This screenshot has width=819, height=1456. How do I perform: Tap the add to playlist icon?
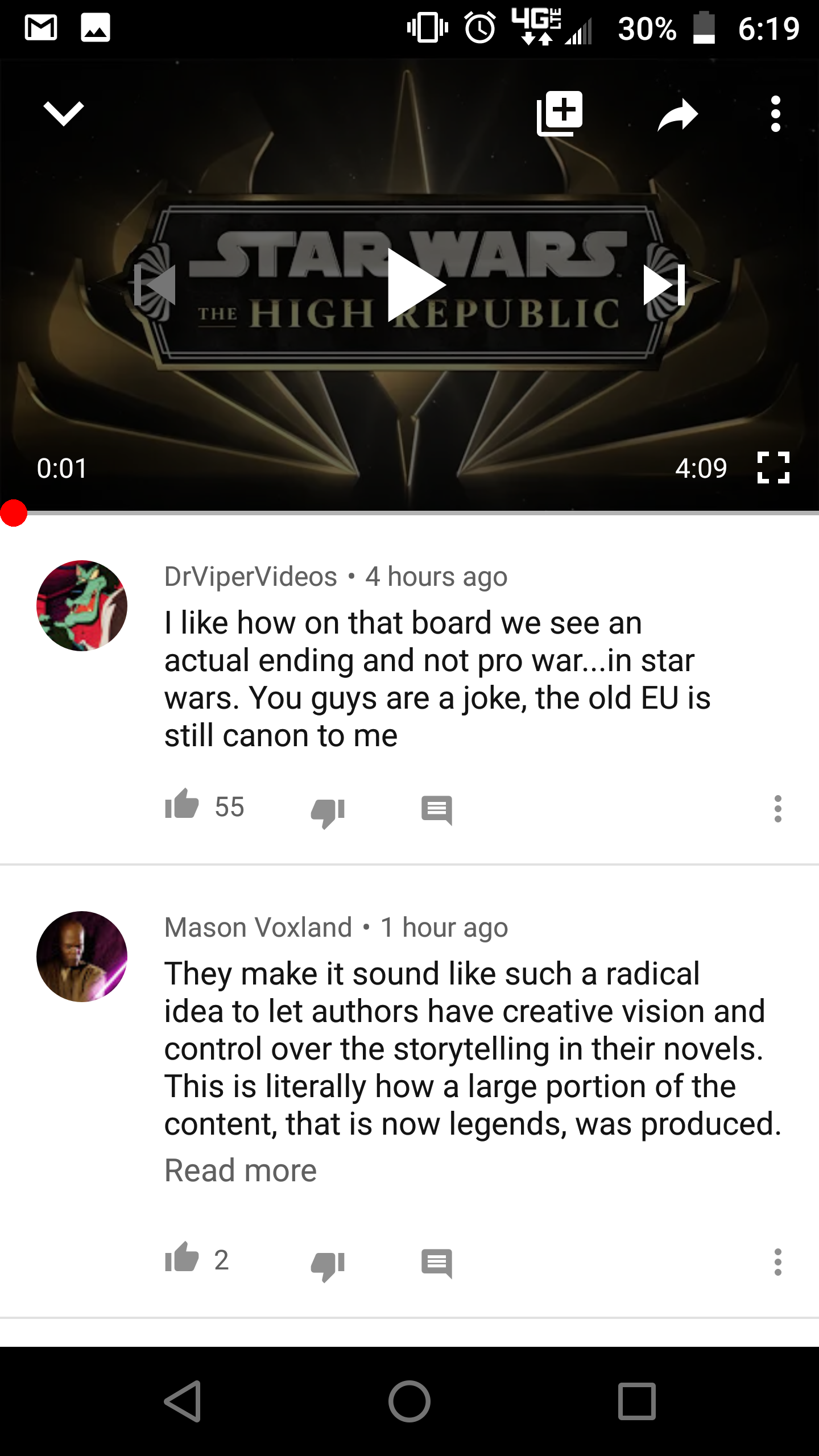[x=560, y=113]
